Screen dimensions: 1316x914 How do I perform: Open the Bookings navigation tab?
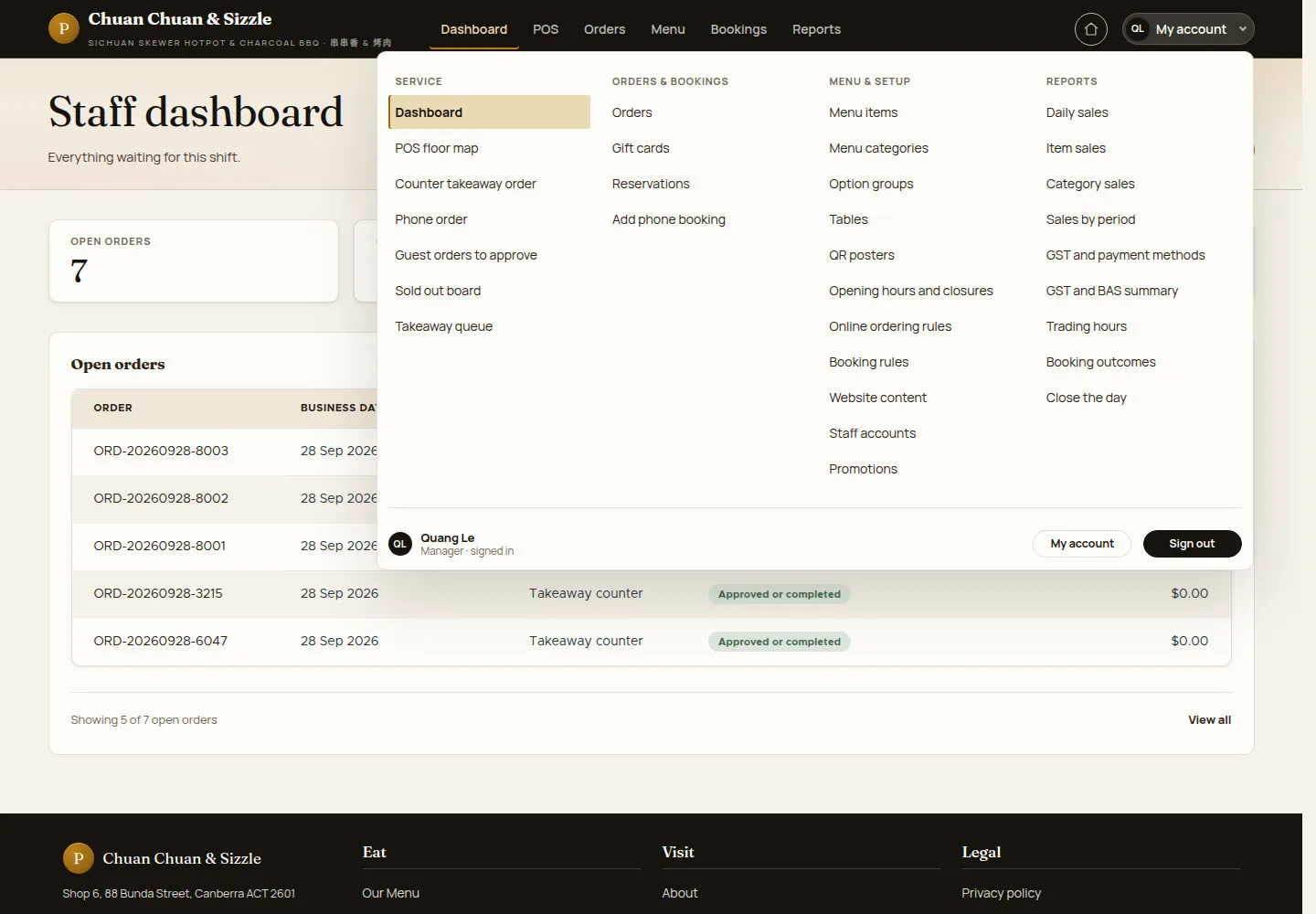(738, 29)
